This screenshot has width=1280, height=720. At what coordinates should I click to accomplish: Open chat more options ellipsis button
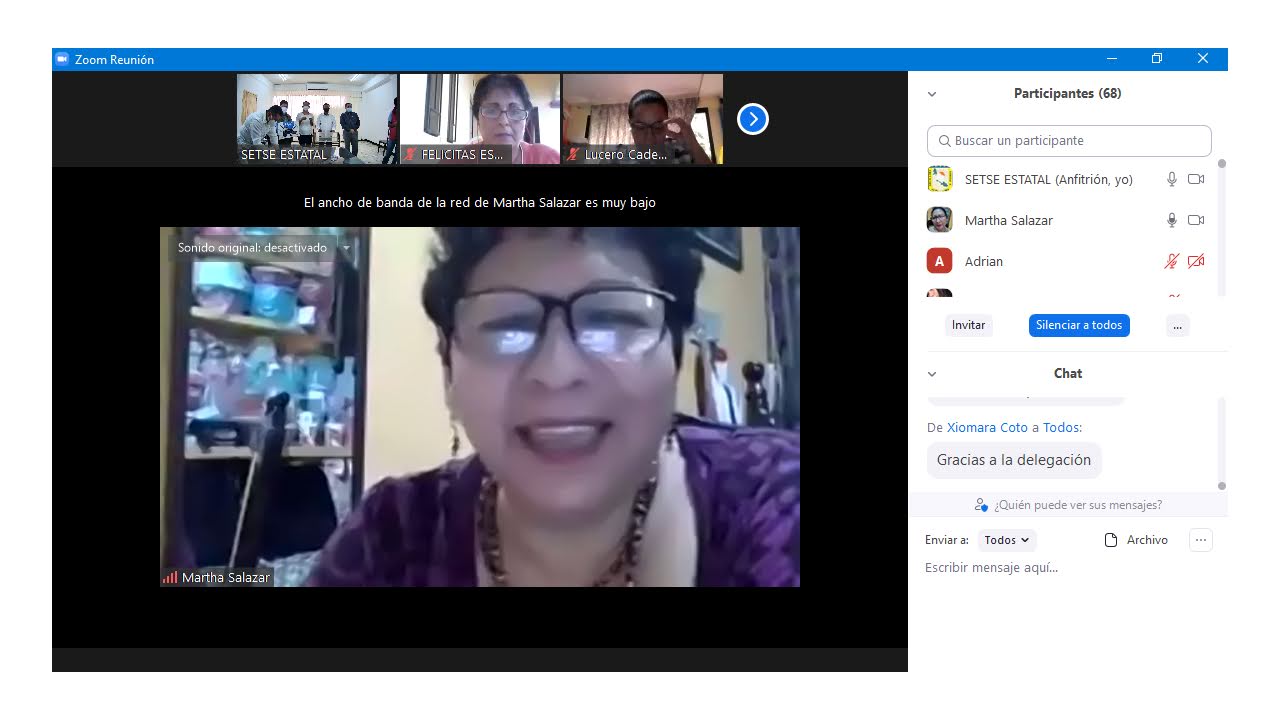pos(1201,540)
